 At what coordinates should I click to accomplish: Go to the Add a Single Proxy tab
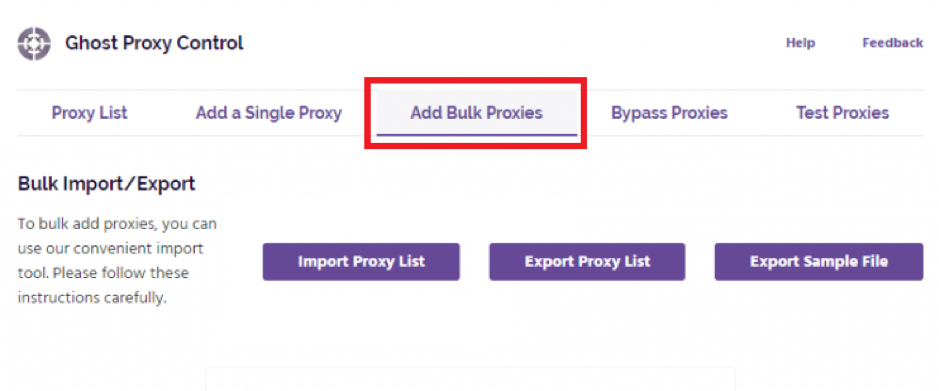click(x=268, y=113)
